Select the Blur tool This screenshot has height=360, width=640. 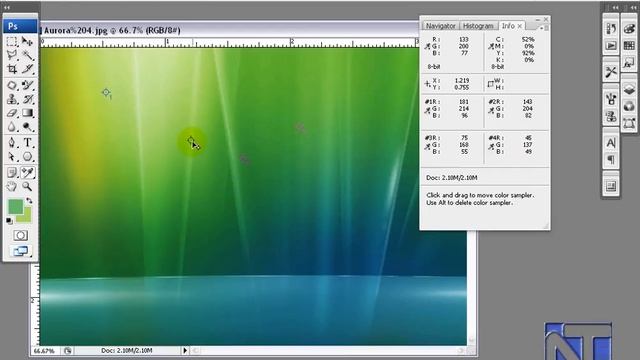coord(12,127)
